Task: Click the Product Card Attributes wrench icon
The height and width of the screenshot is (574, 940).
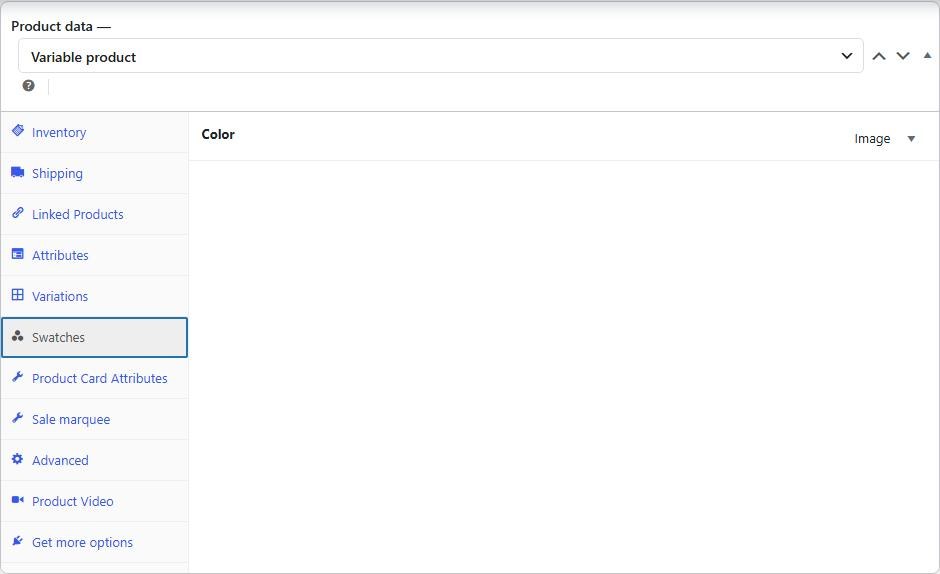Action: pos(18,377)
